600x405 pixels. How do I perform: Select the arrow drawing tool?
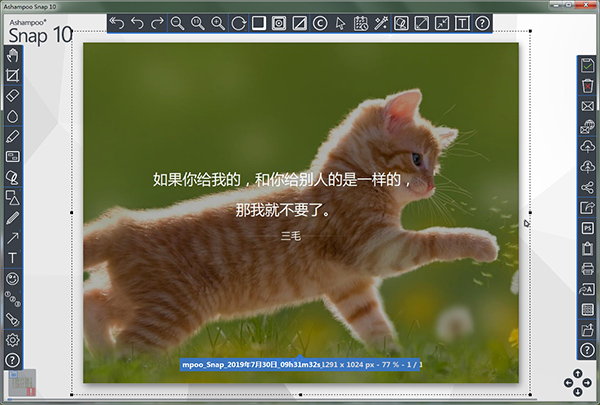(13, 238)
